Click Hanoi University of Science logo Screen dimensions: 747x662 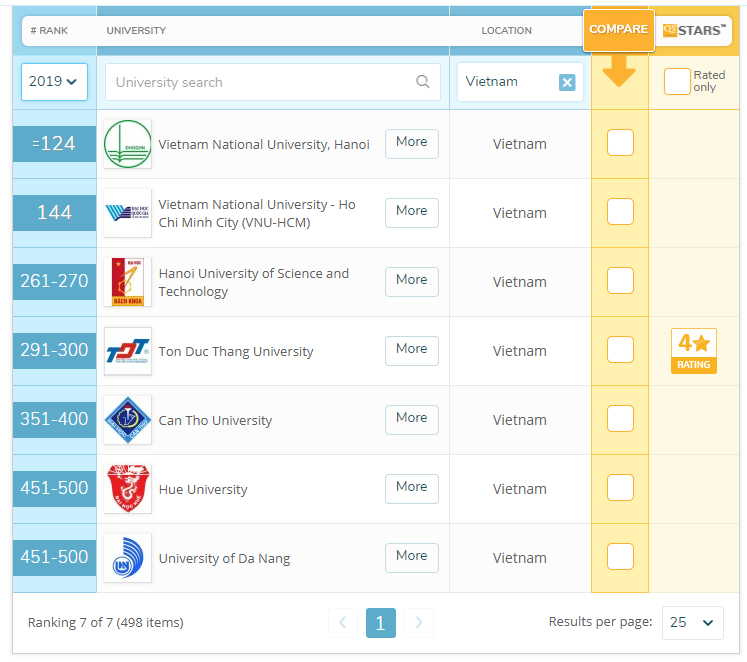[x=128, y=282]
